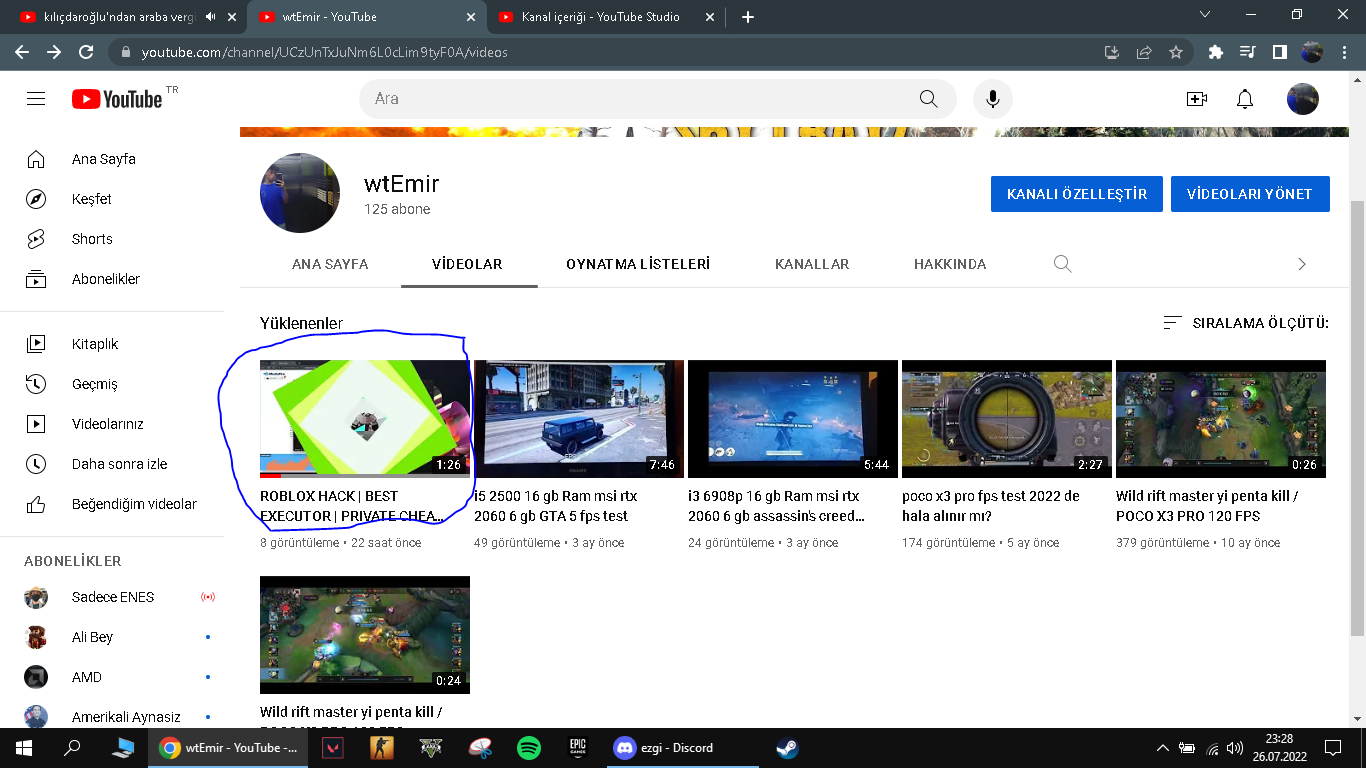
Task: Go back in Chrome
Action: pyautogui.click(x=22, y=52)
